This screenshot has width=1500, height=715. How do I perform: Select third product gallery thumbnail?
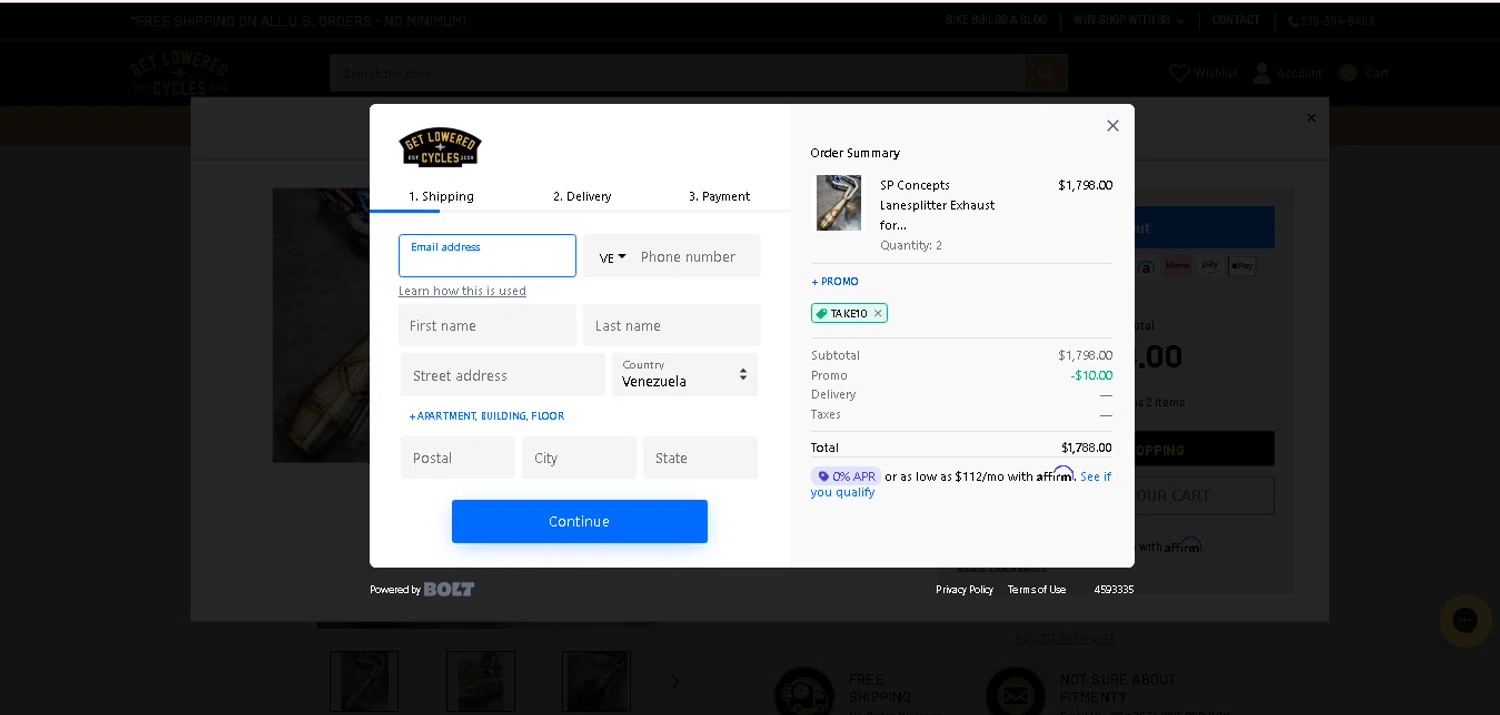tap(596, 681)
